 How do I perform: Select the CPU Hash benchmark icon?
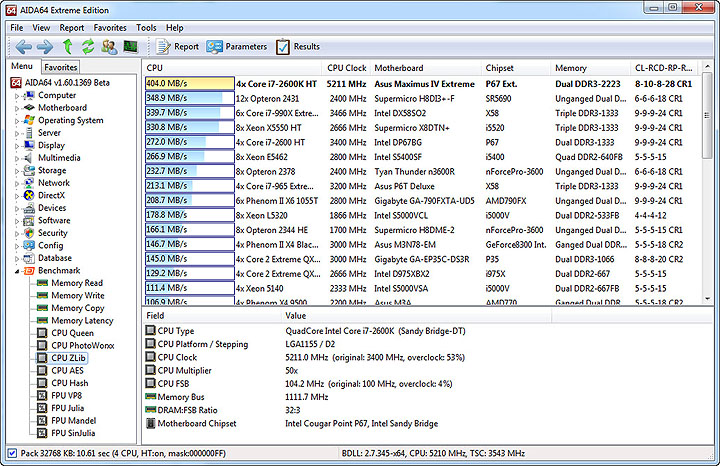coord(42,383)
